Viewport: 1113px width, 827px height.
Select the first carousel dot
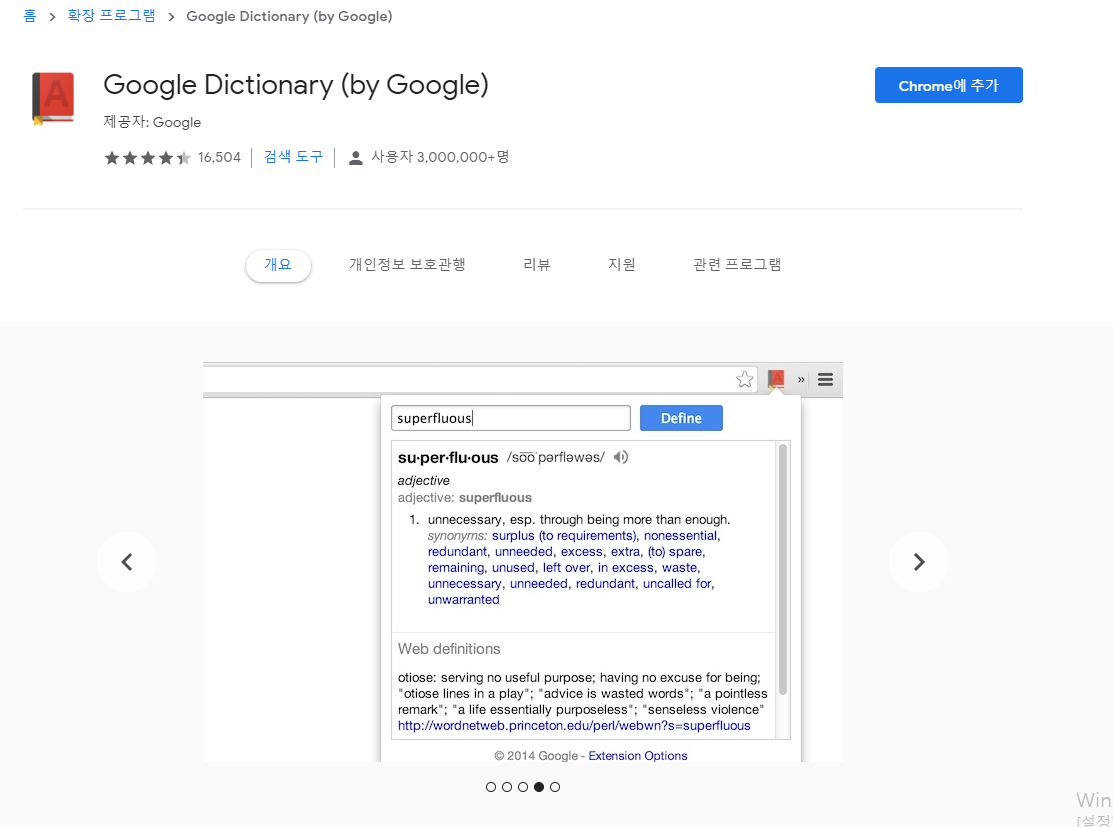click(490, 787)
